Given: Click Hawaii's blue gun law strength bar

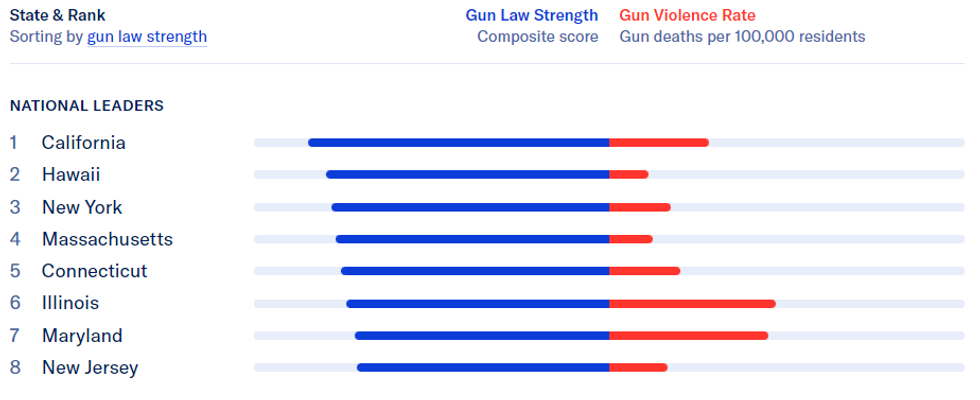Looking at the screenshot, I should (x=468, y=175).
